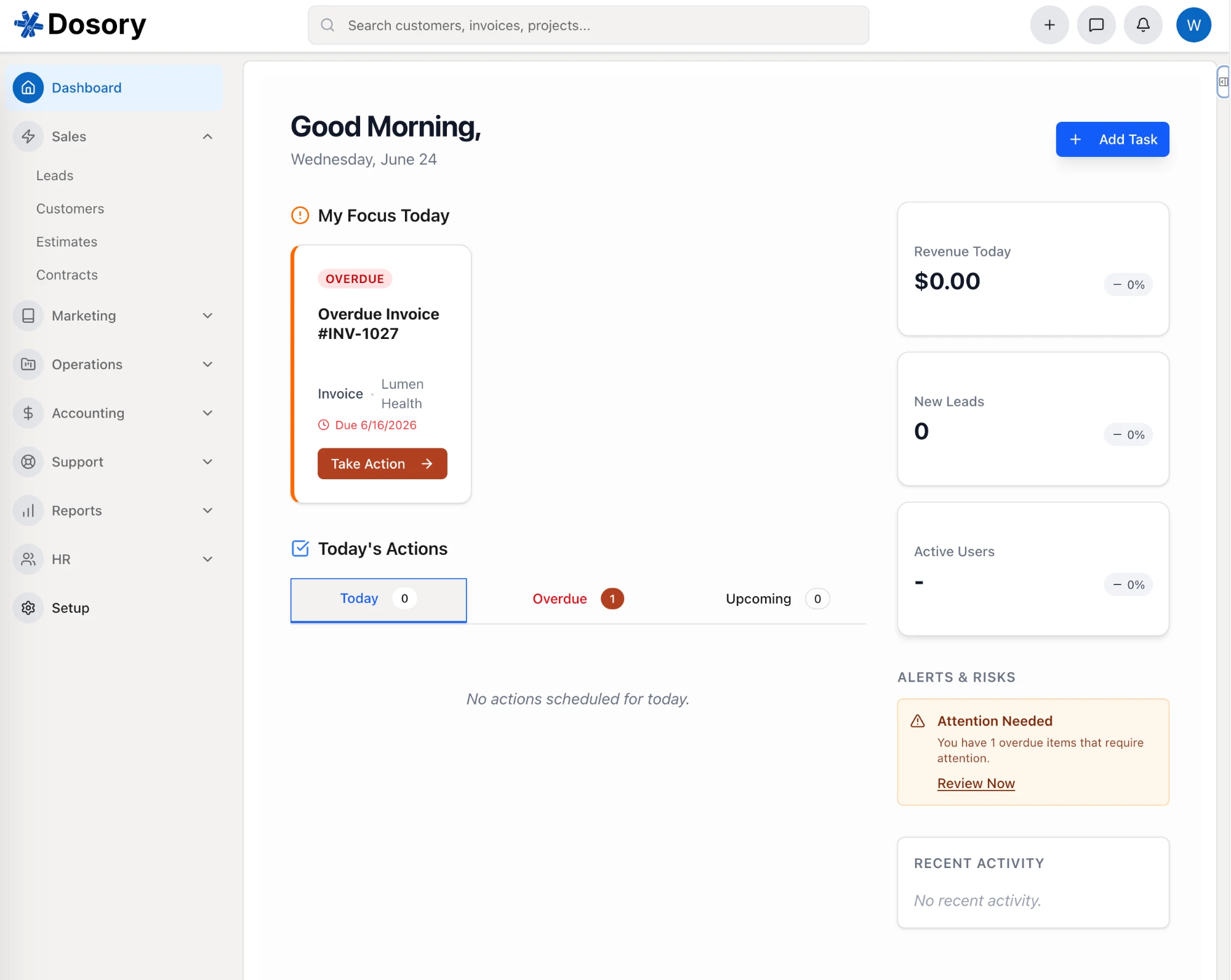Expand the HR section chevron
Viewport: 1231px width, 980px height.
coord(207,559)
